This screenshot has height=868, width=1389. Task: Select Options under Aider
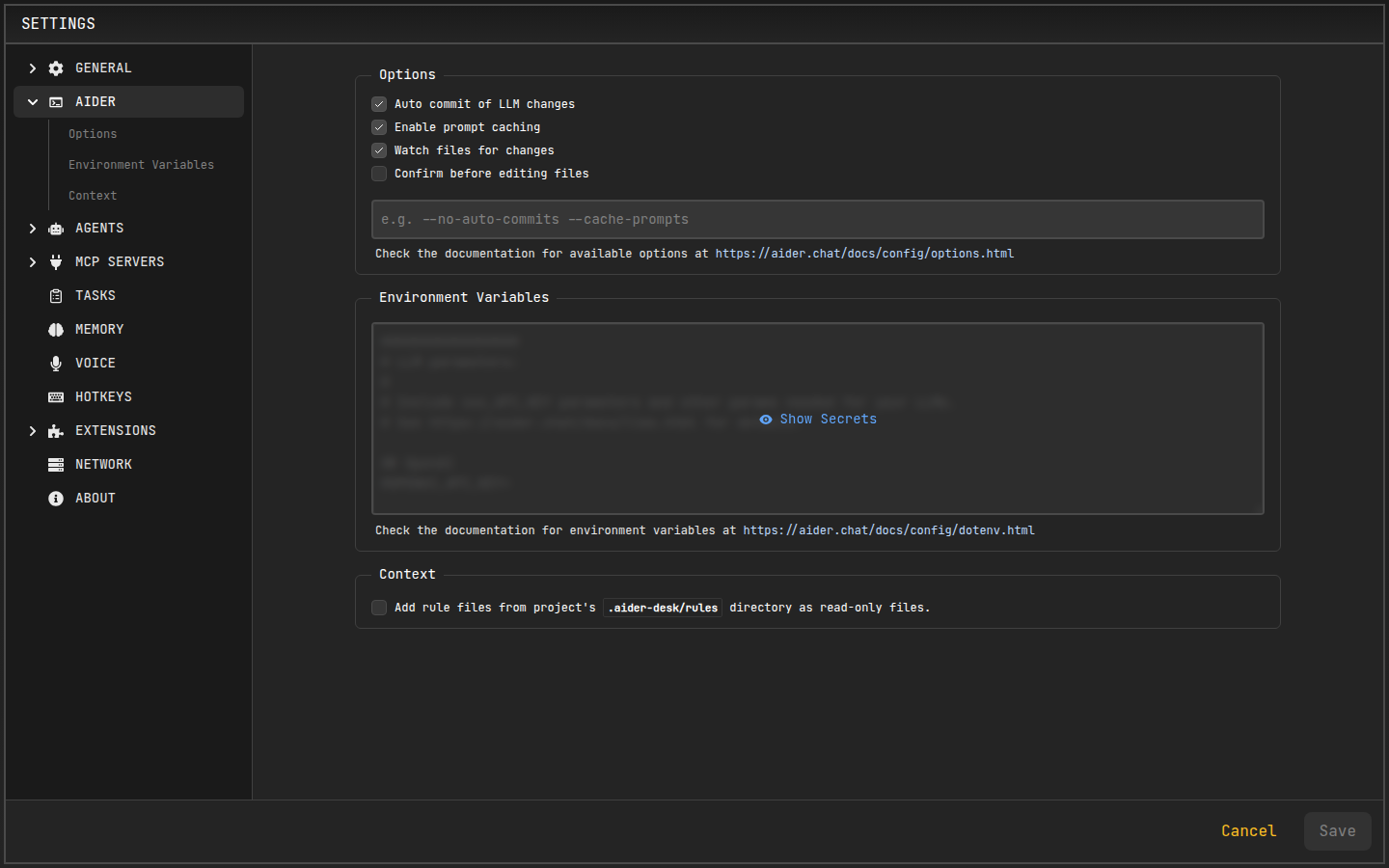click(93, 134)
